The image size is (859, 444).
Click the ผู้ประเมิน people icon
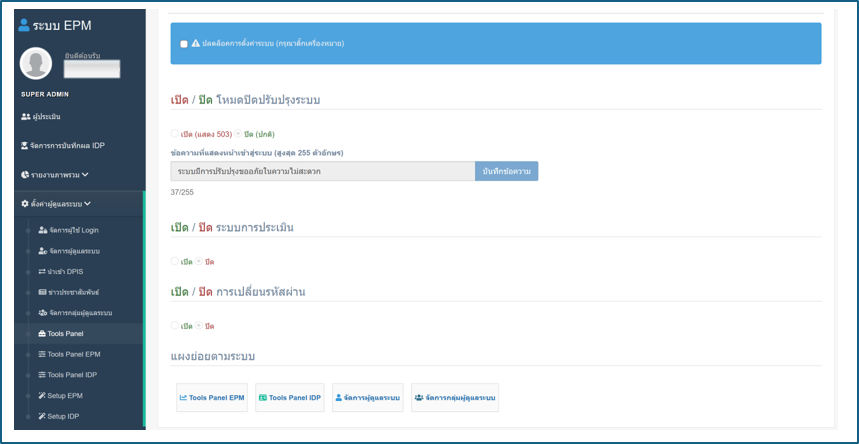(25, 117)
